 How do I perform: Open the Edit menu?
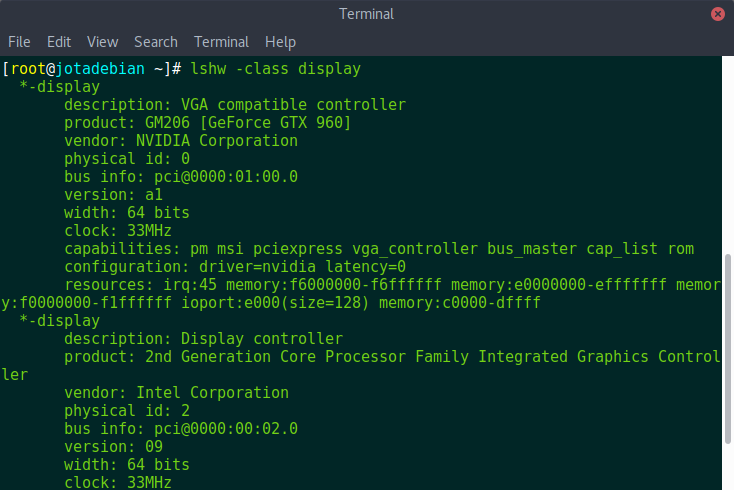coord(59,42)
